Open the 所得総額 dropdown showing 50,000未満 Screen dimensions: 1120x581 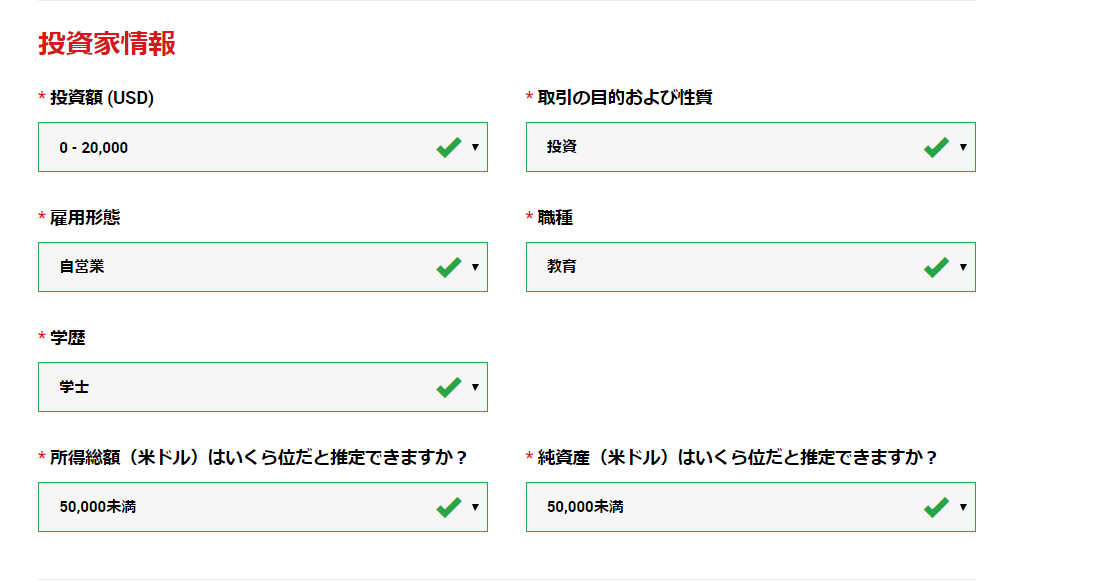click(x=263, y=507)
